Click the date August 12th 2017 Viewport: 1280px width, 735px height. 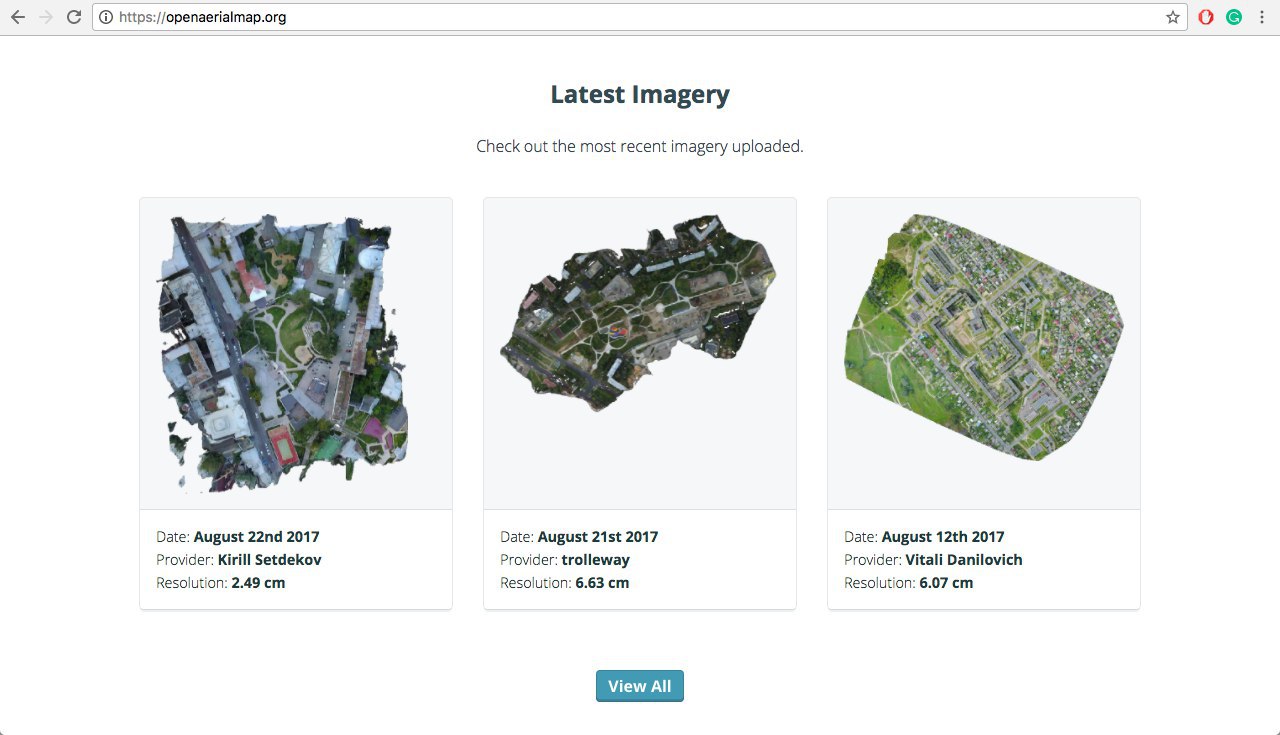(x=943, y=537)
